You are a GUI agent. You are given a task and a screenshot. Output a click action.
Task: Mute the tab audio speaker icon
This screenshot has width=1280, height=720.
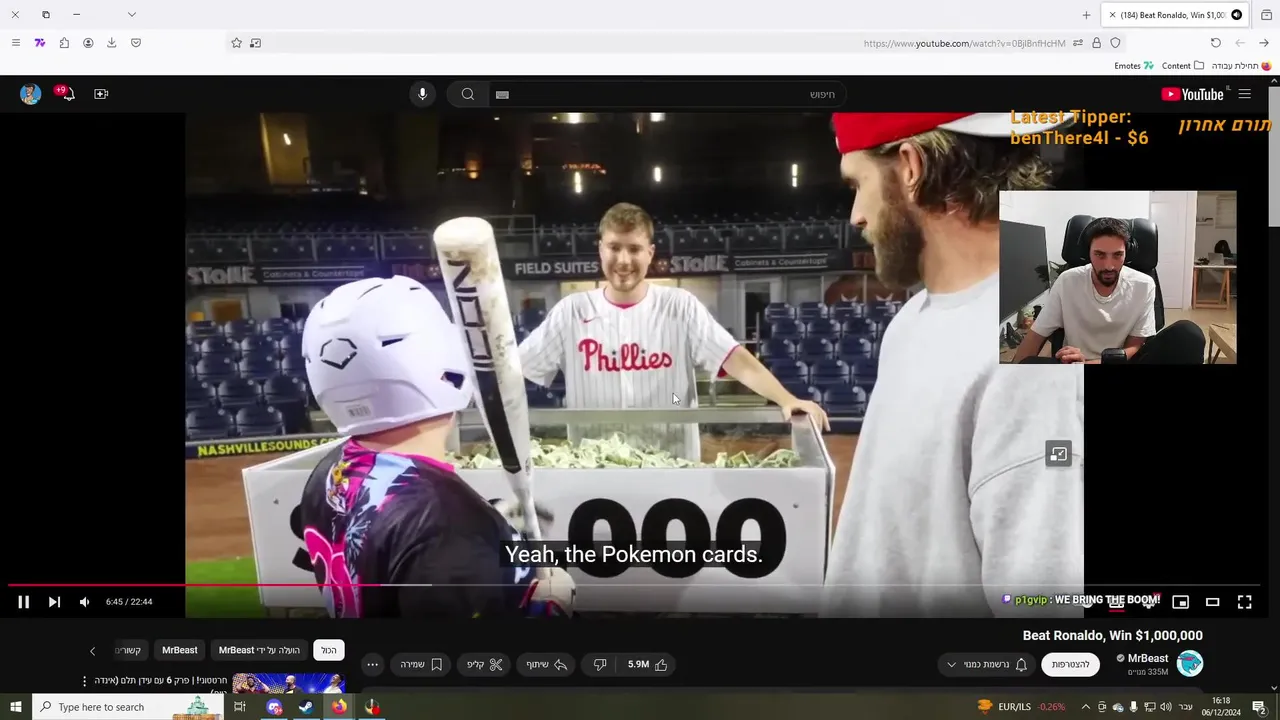pos(1237,15)
